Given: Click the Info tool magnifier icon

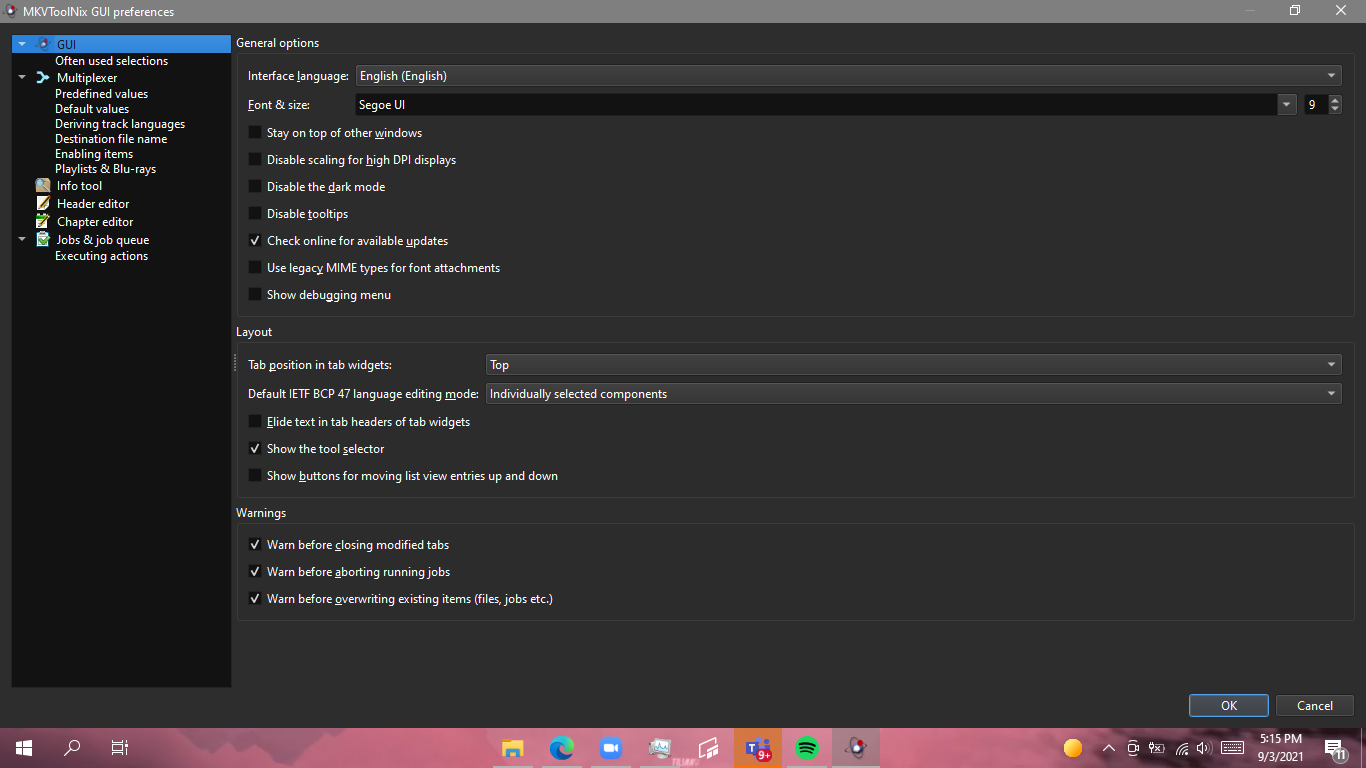Looking at the screenshot, I should (x=42, y=186).
